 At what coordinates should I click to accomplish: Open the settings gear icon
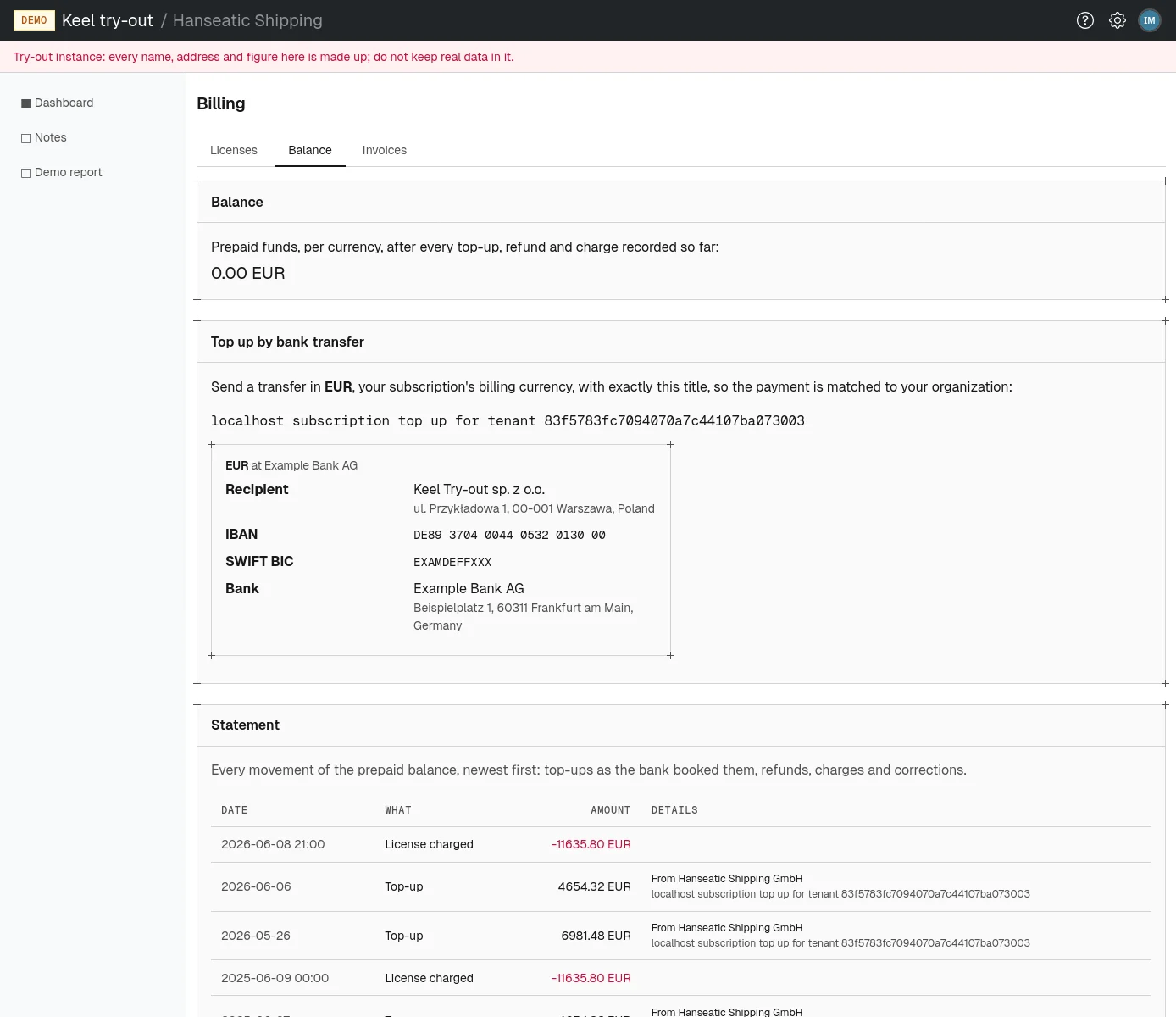pyautogui.click(x=1118, y=20)
